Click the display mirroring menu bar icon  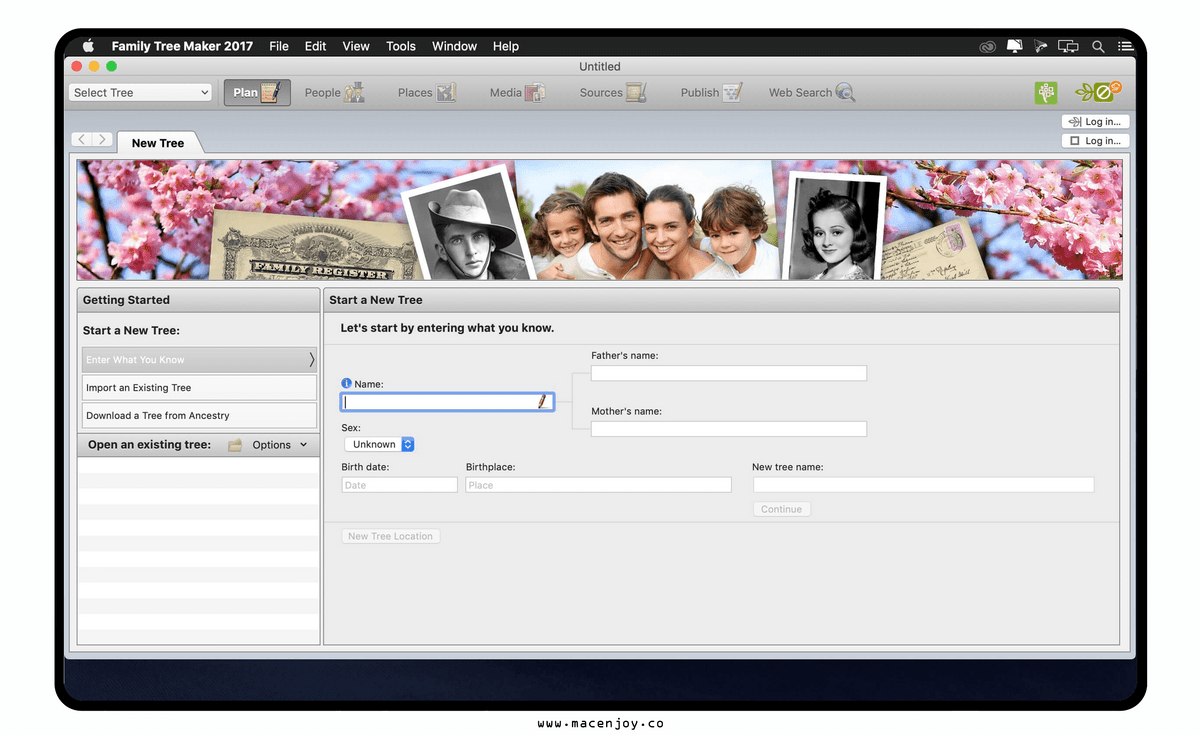1069,46
